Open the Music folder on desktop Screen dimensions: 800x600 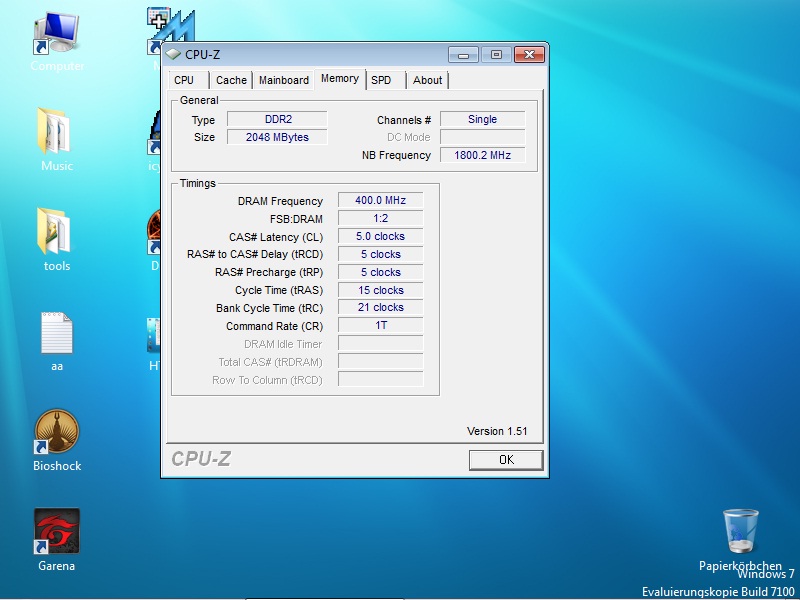[56, 139]
